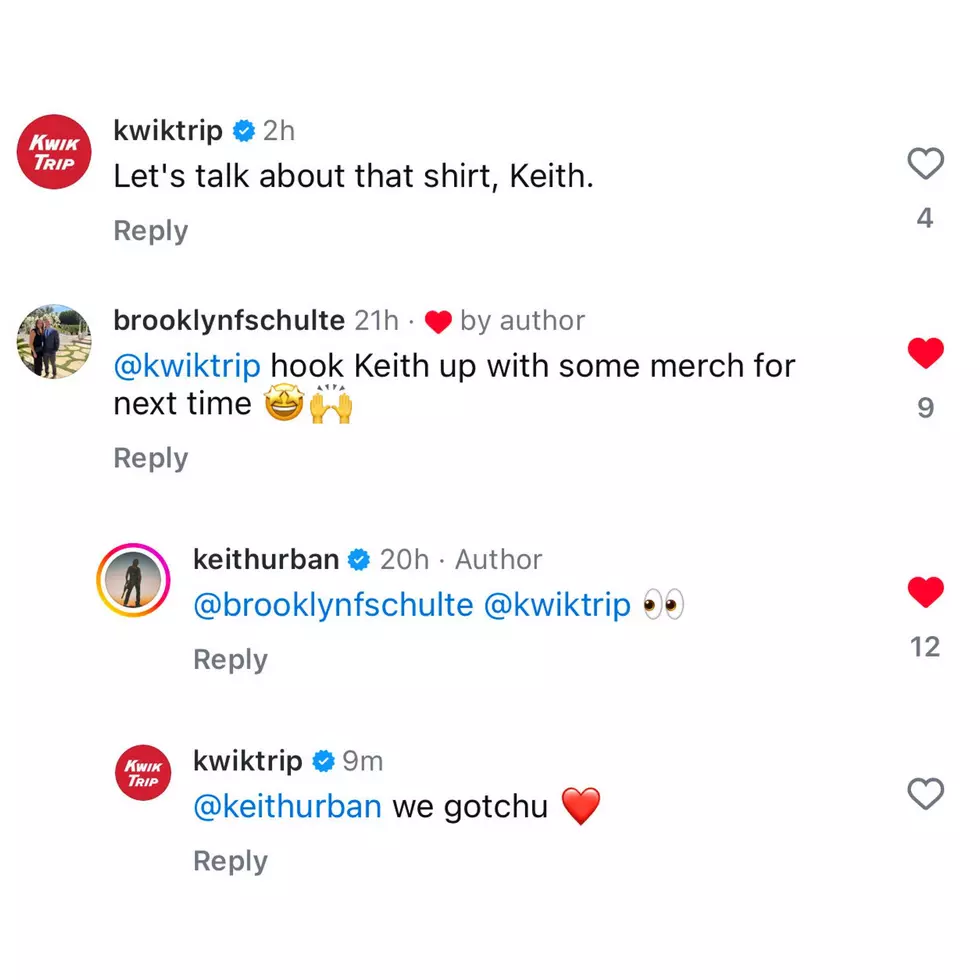The height and width of the screenshot is (980, 980).
Task: View keithurban's story ring avatar
Action: pyautogui.click(x=133, y=580)
